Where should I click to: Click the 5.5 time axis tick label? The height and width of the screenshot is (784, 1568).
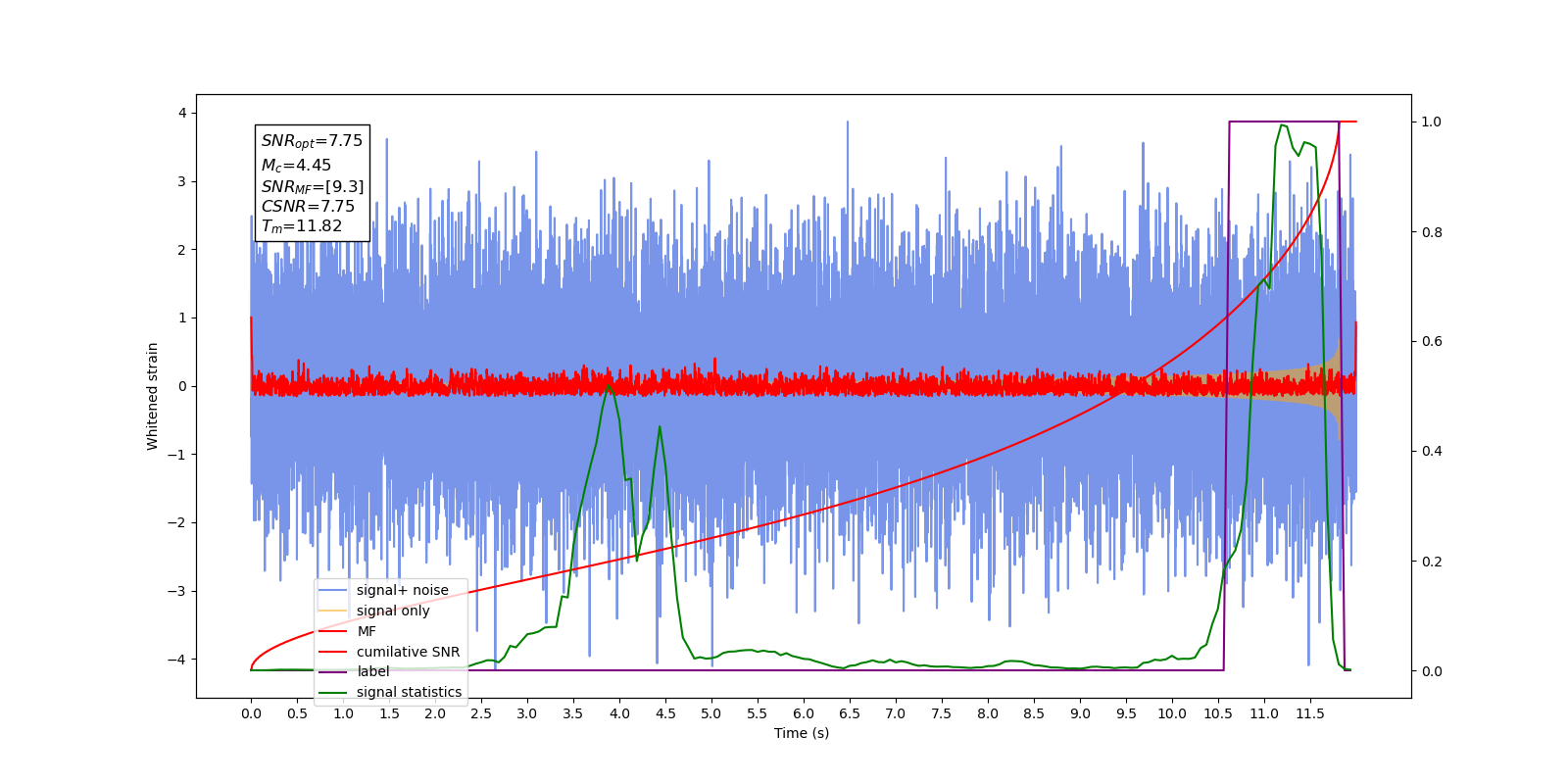(758, 713)
